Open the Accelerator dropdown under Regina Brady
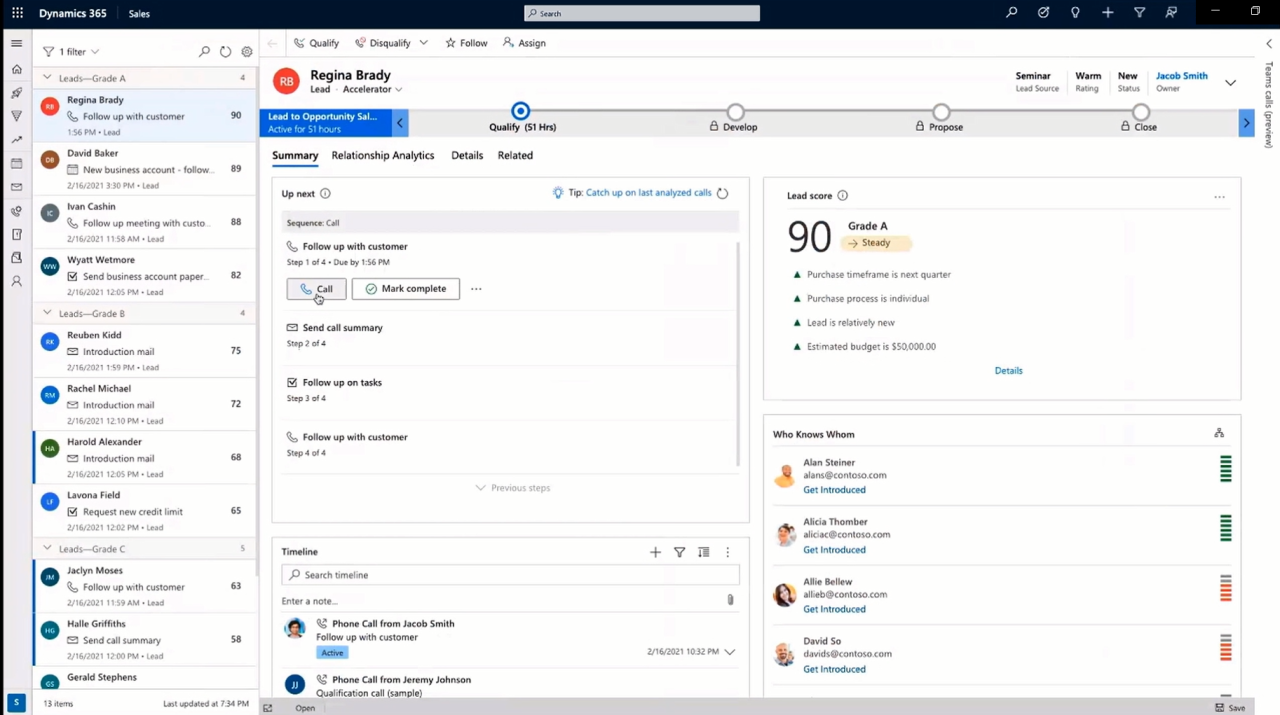The height and width of the screenshot is (715, 1280). pyautogui.click(x=397, y=88)
